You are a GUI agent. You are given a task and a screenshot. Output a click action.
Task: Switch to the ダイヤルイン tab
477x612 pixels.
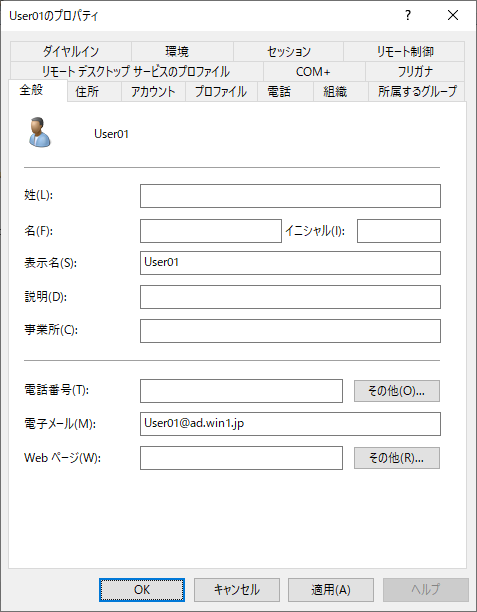click(x=71, y=52)
